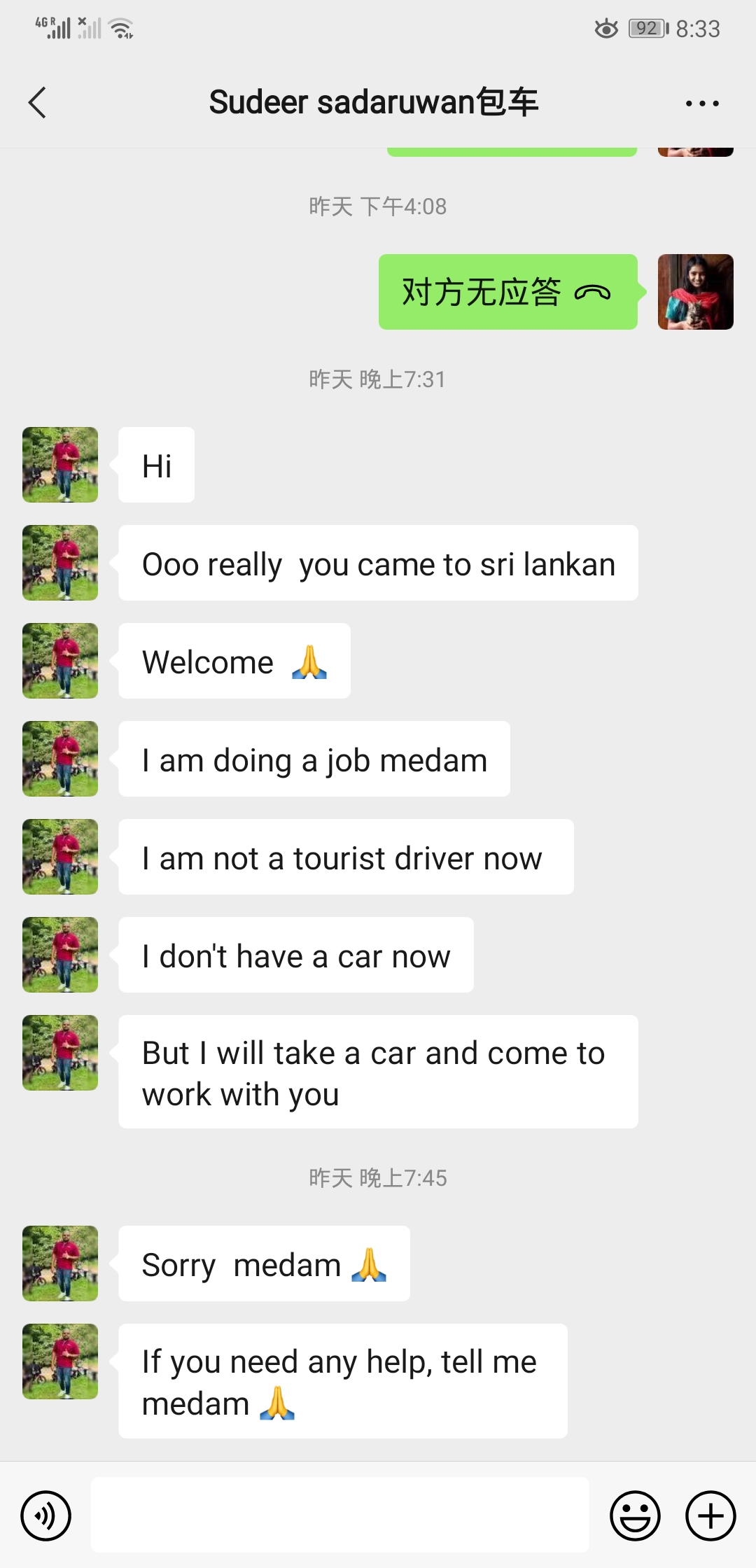756x1568 pixels.
Task: Tap the message text input field
Action: click(x=339, y=1515)
